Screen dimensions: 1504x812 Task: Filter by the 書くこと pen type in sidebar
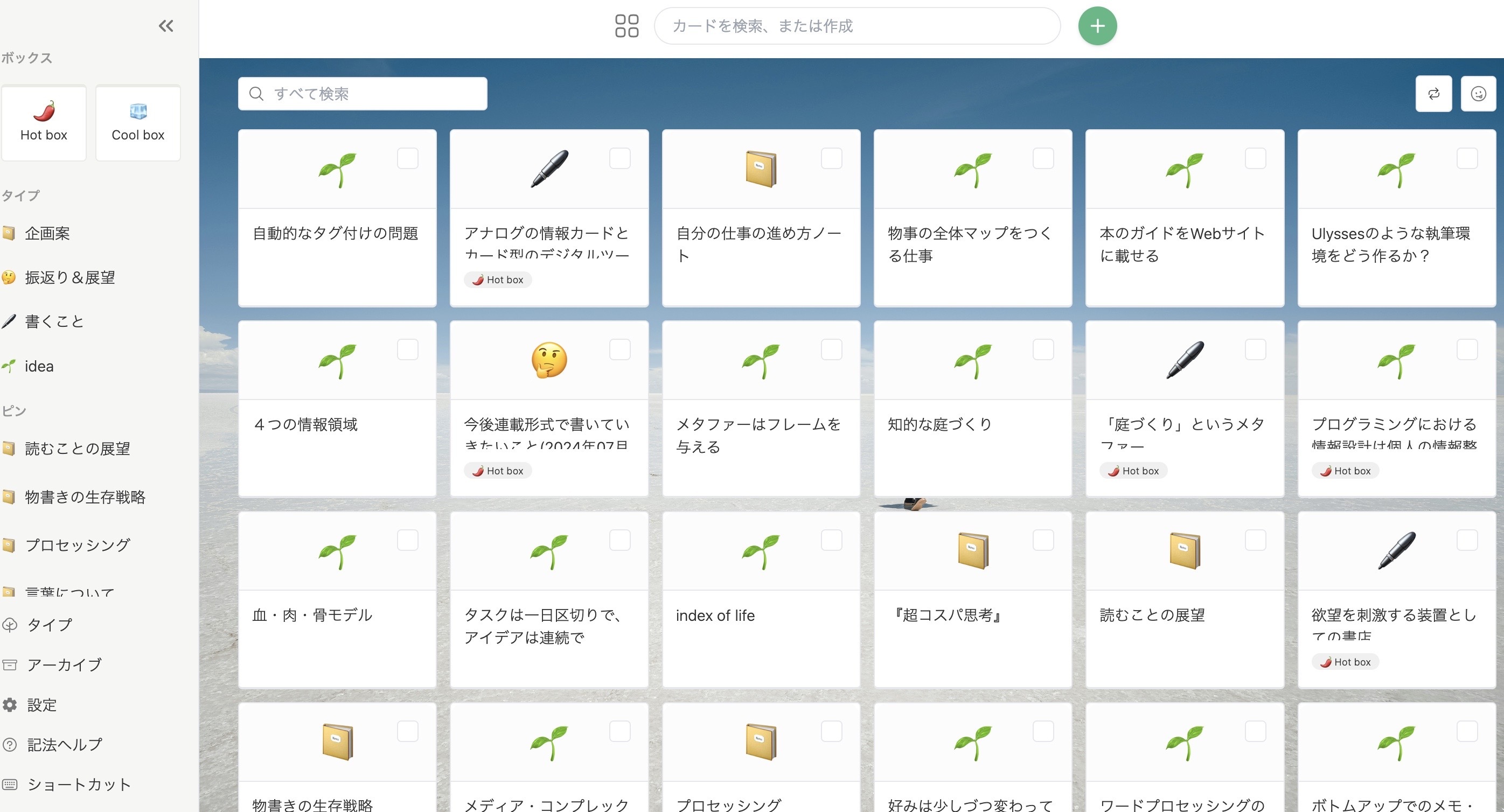pos(53,321)
